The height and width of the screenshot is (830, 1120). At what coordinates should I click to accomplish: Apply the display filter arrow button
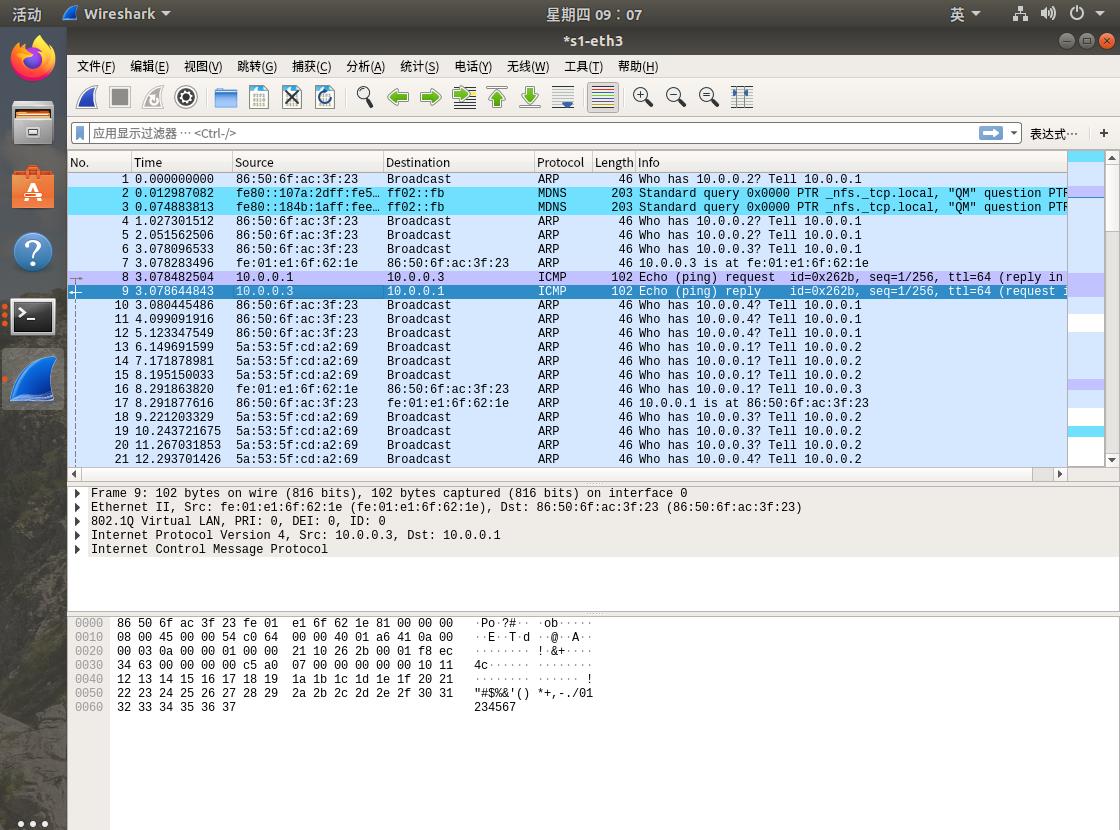(x=991, y=133)
